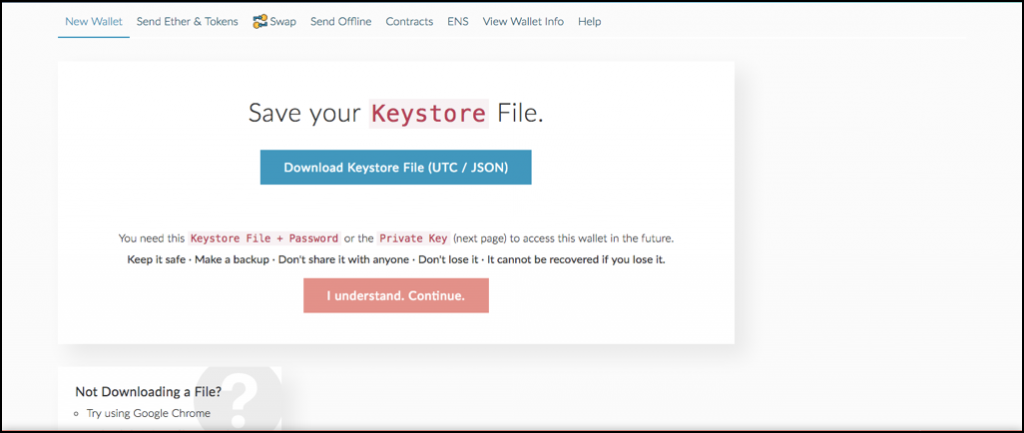
Task: Click the bold Keep it safe warning
Action: 155,260
